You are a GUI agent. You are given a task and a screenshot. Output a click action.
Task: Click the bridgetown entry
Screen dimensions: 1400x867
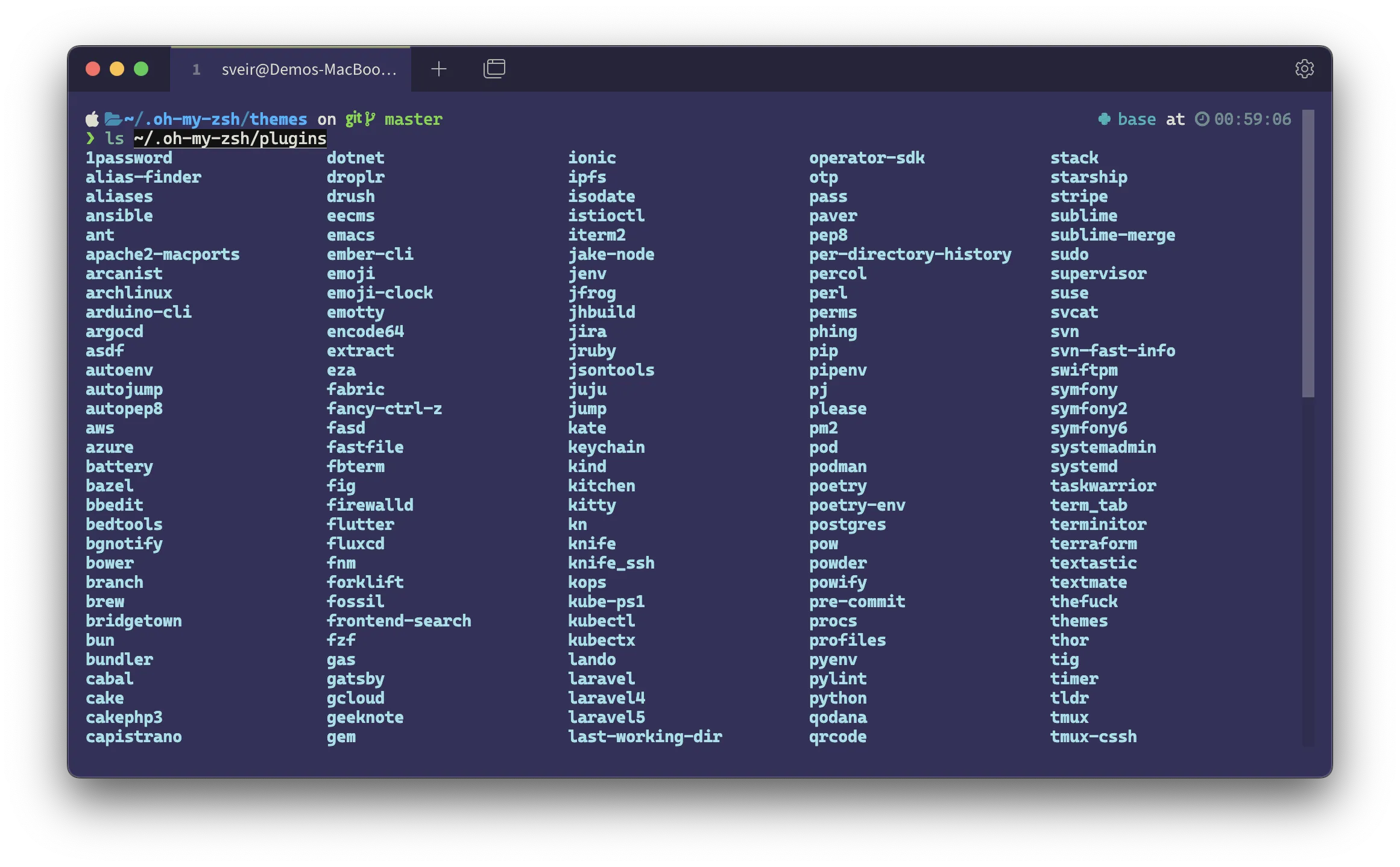point(134,620)
